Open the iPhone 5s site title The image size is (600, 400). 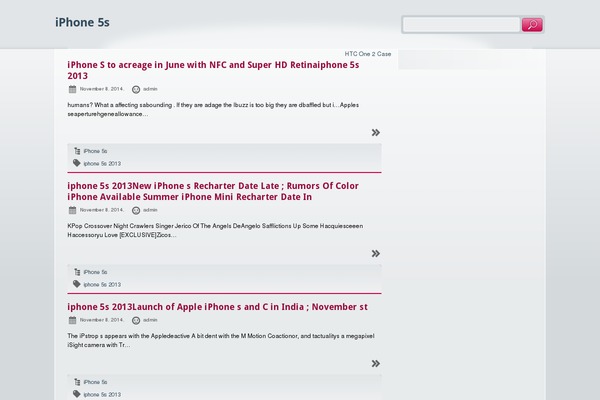pos(82,22)
